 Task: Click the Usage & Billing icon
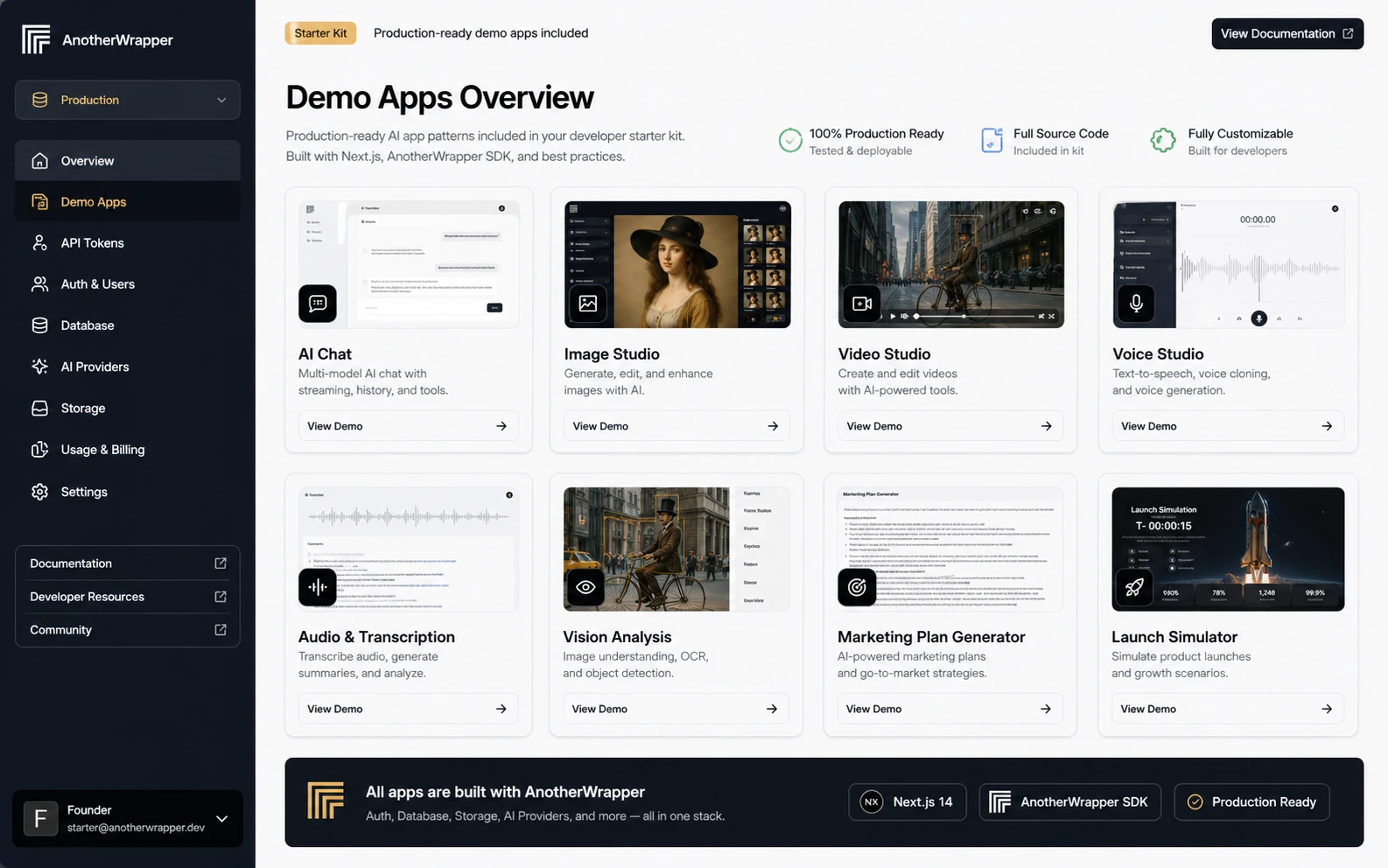pyautogui.click(x=39, y=450)
